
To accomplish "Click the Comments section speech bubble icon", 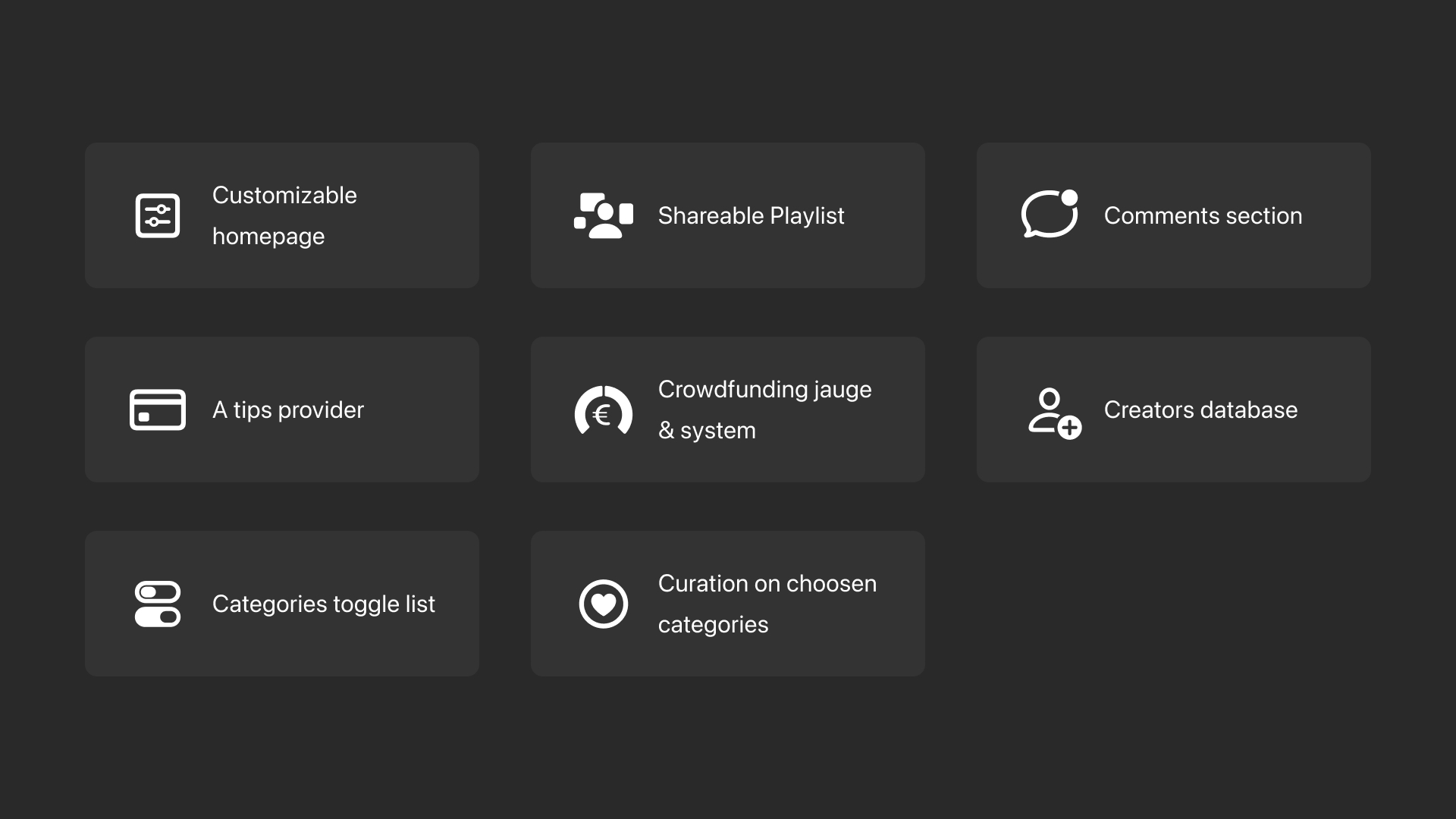I will (x=1050, y=215).
